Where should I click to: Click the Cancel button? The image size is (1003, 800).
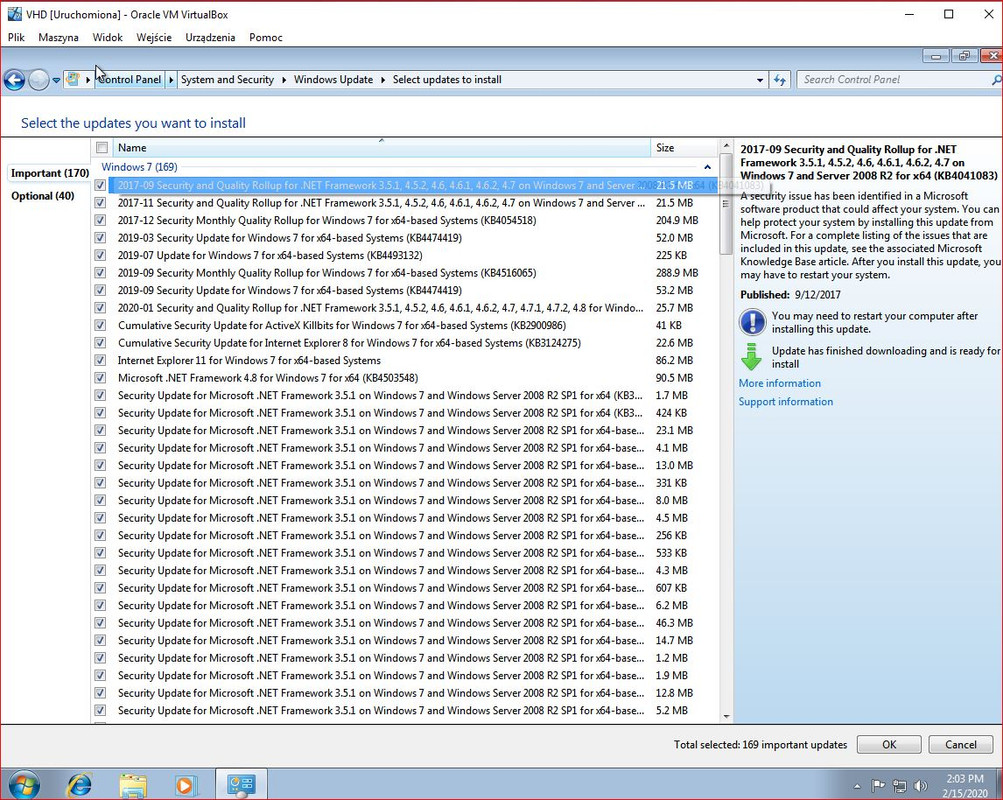coord(961,744)
